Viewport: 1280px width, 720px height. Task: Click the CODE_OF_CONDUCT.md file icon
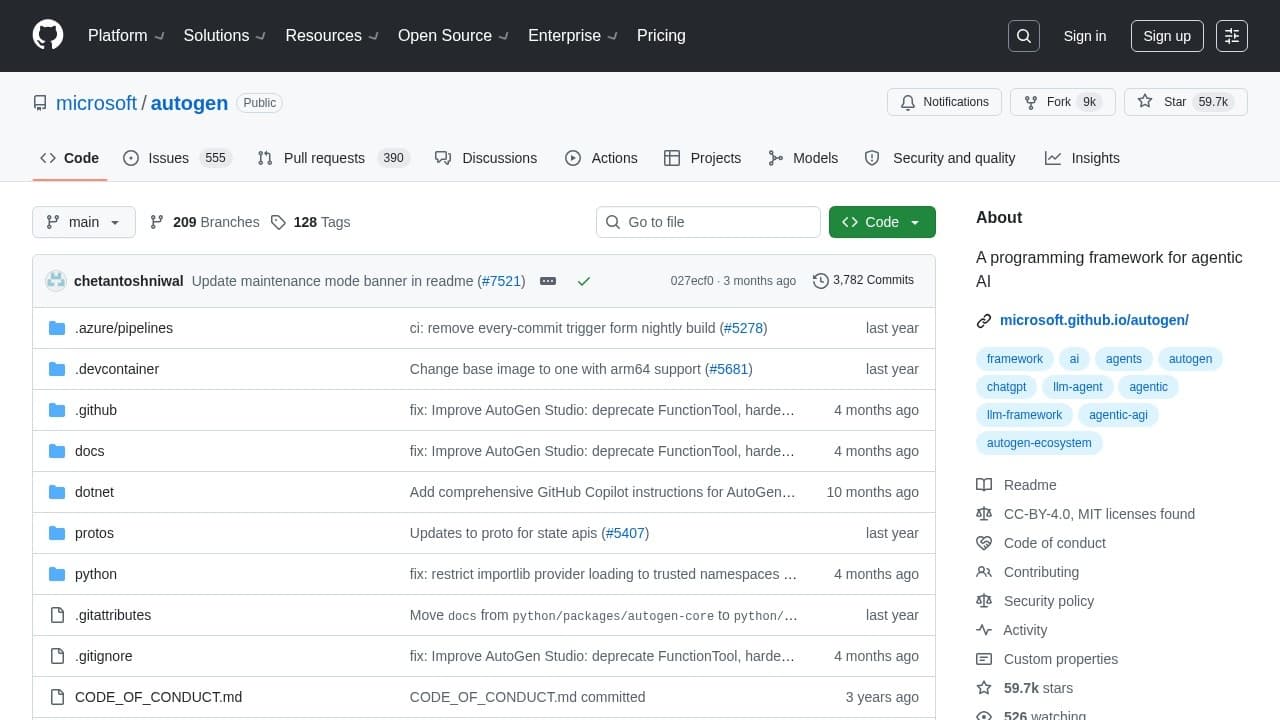click(57, 697)
